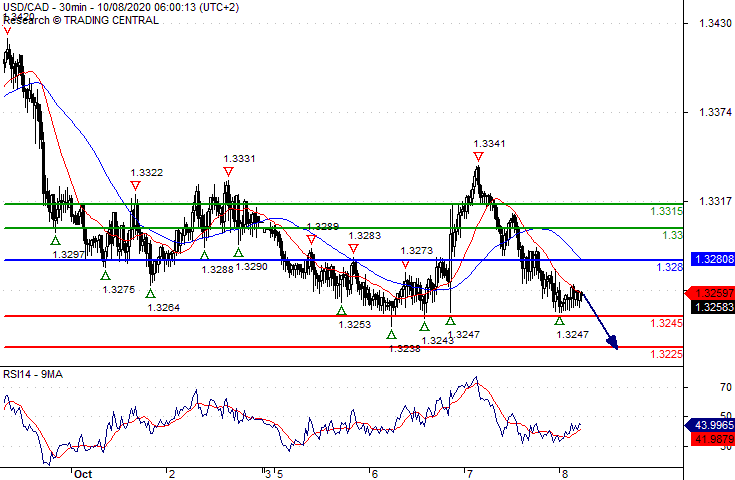This screenshot has height=480, width=735.
Task: Click the 1.3264 swing low label
Action: tap(164, 308)
